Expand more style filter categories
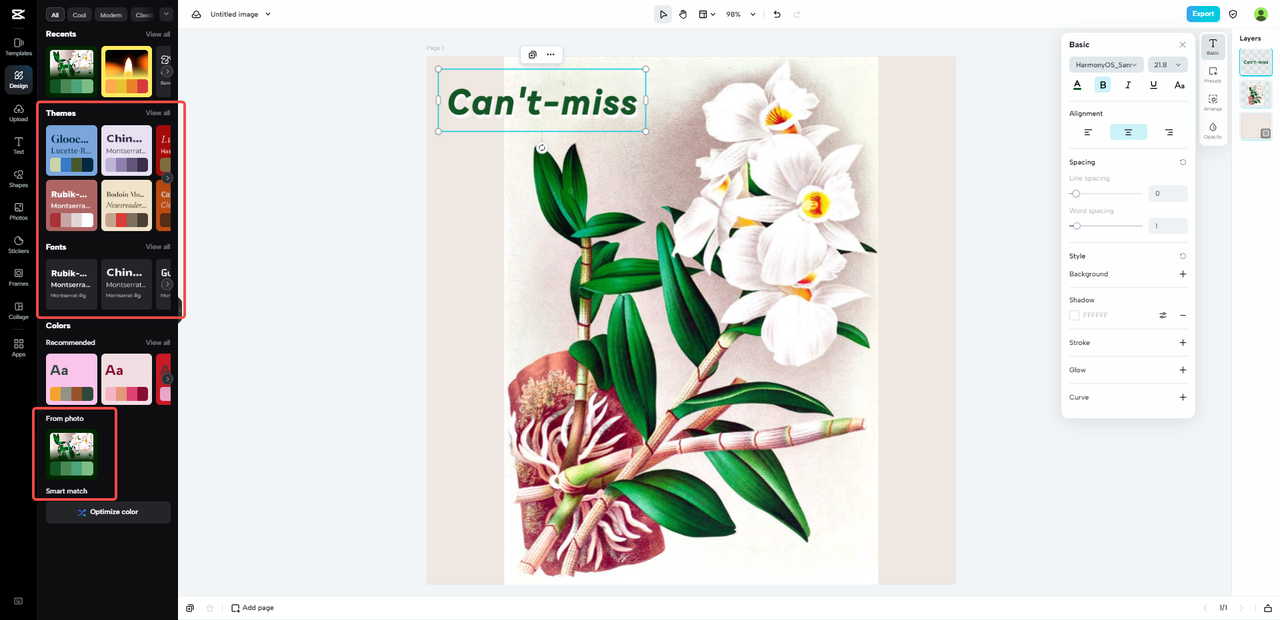 click(166, 14)
